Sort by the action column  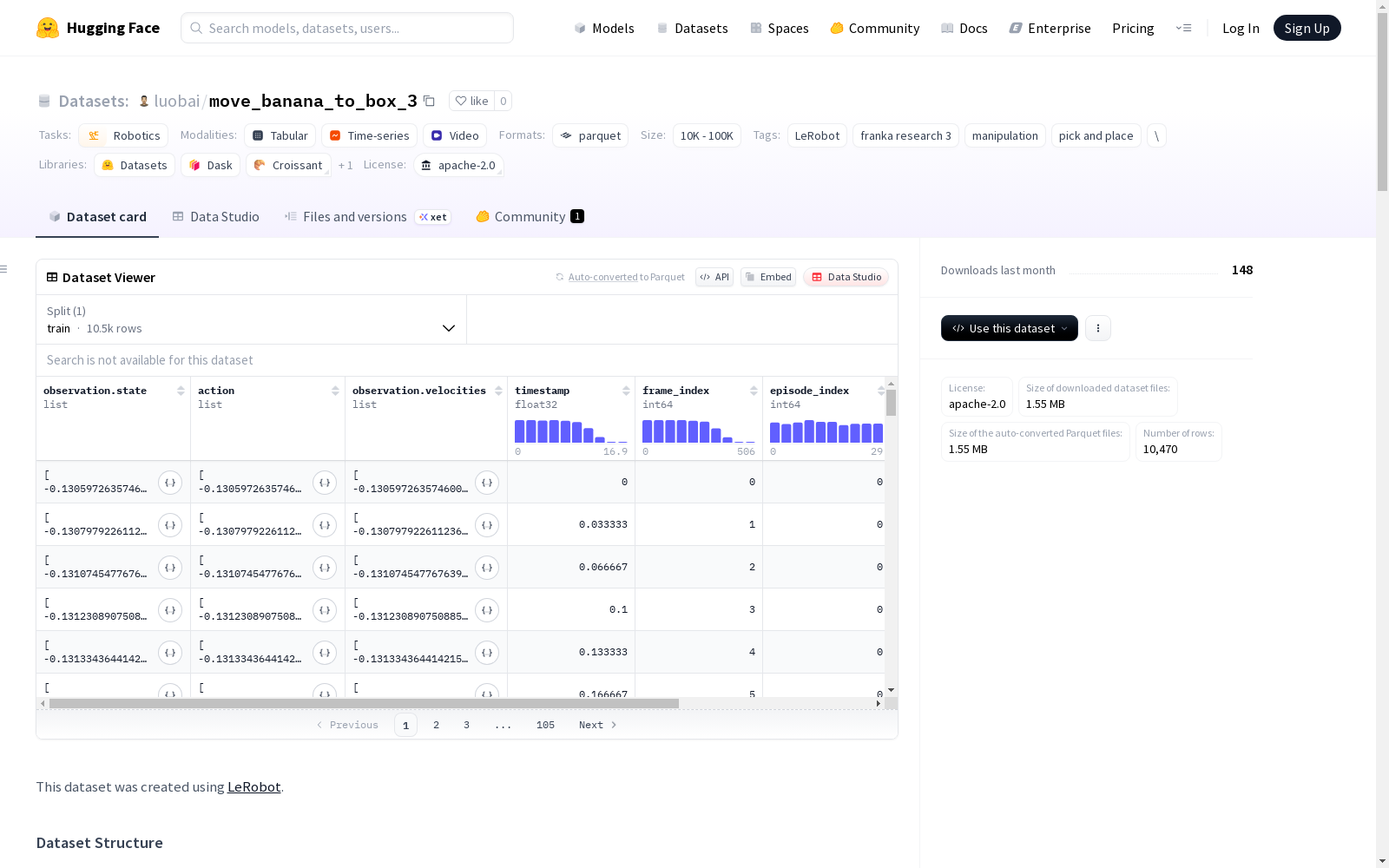(x=335, y=391)
